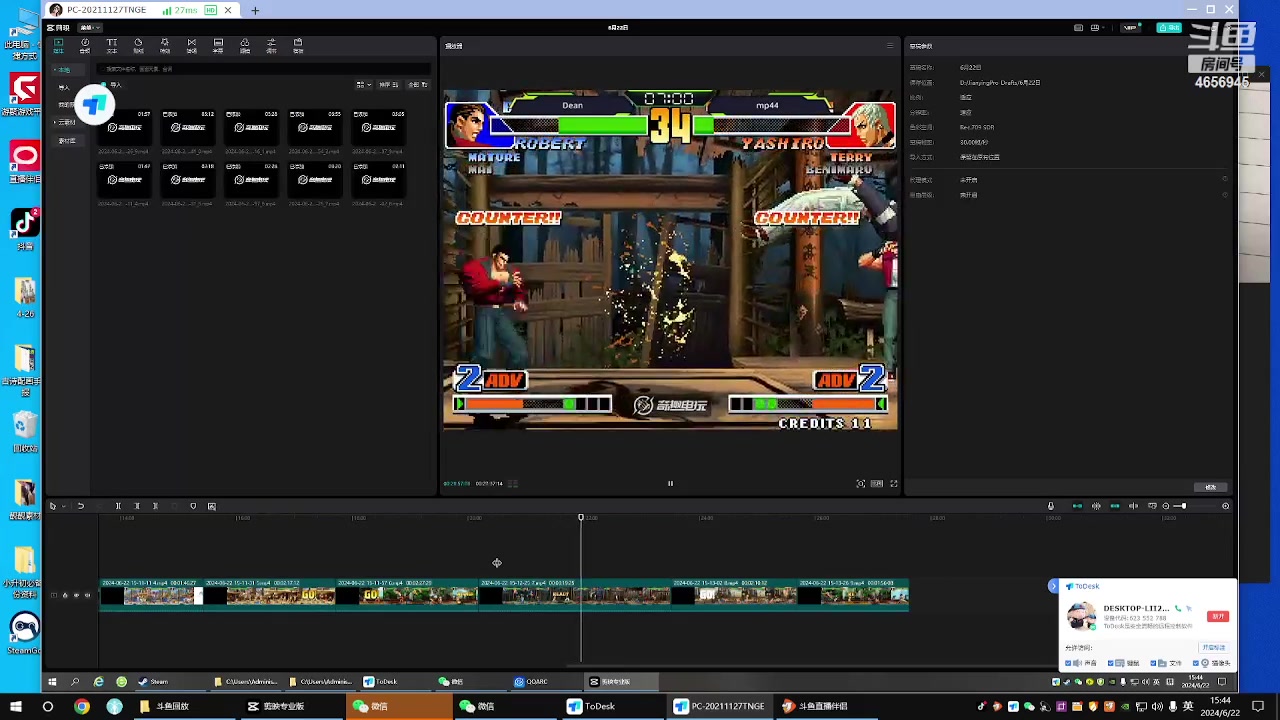Open the 全部 filter dropdown

[x=417, y=85]
